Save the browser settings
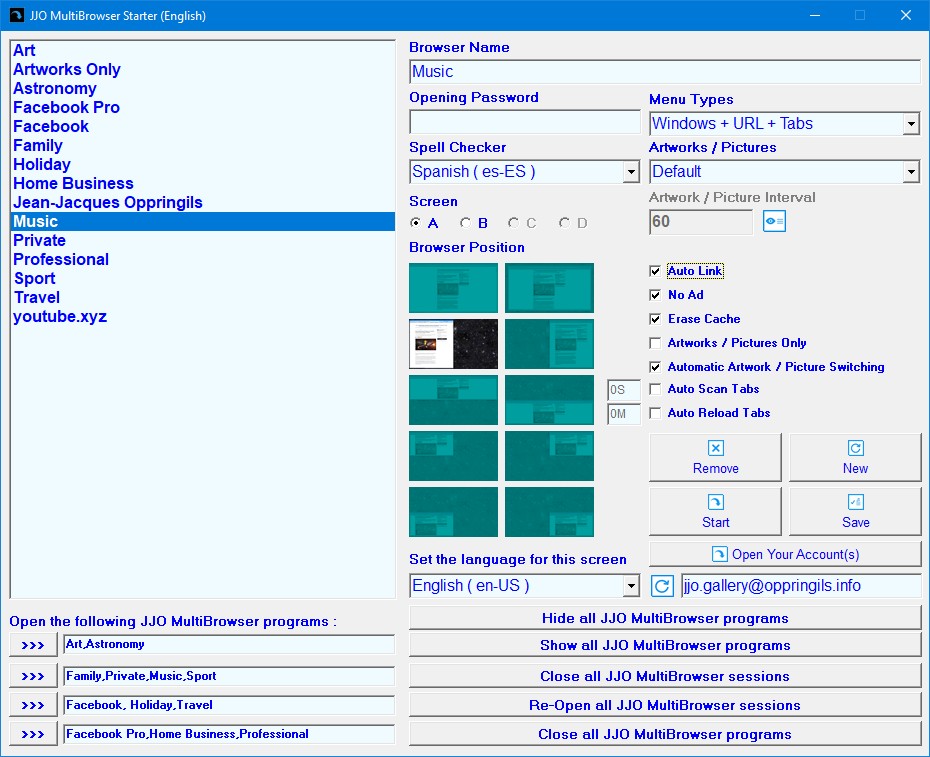This screenshot has width=930, height=757. 855,512
